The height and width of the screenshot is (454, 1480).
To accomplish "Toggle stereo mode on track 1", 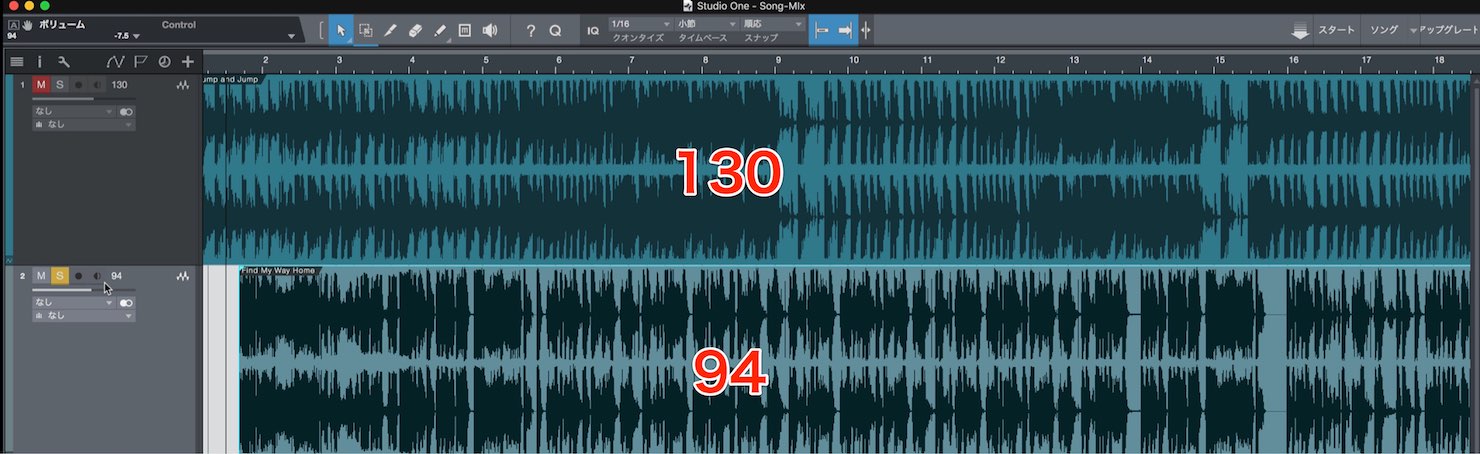I will (x=126, y=112).
